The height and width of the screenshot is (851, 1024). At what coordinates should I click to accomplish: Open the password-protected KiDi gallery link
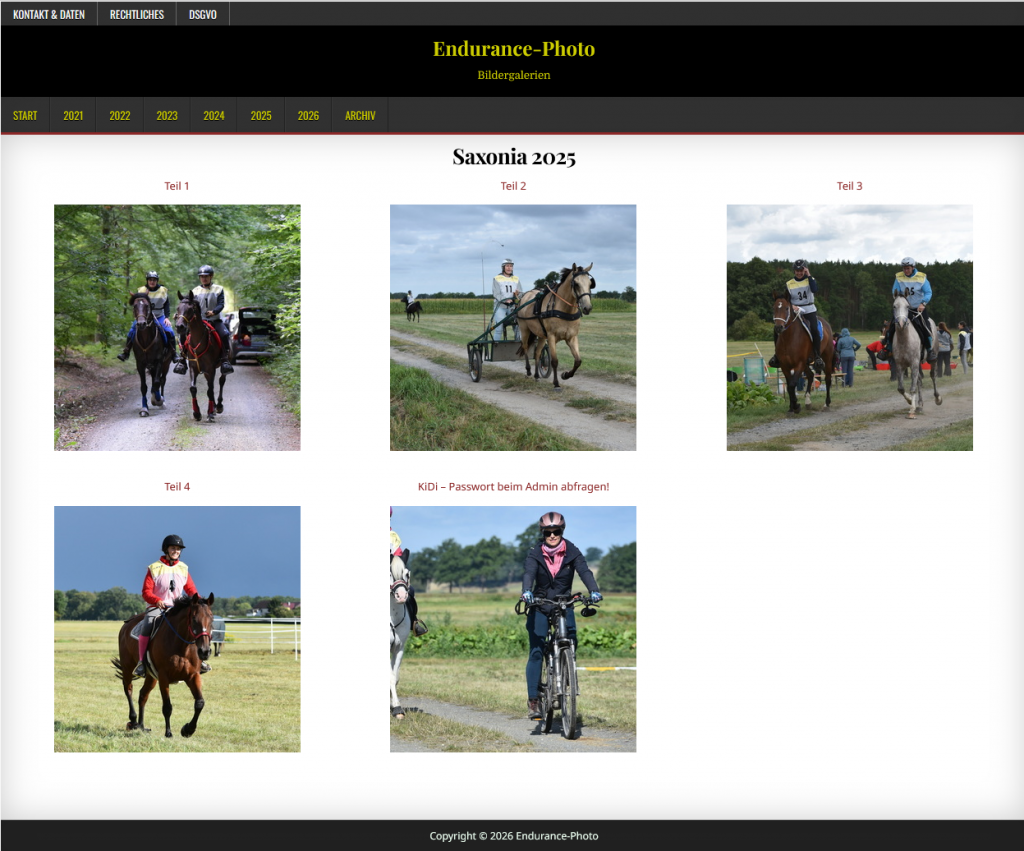click(513, 487)
